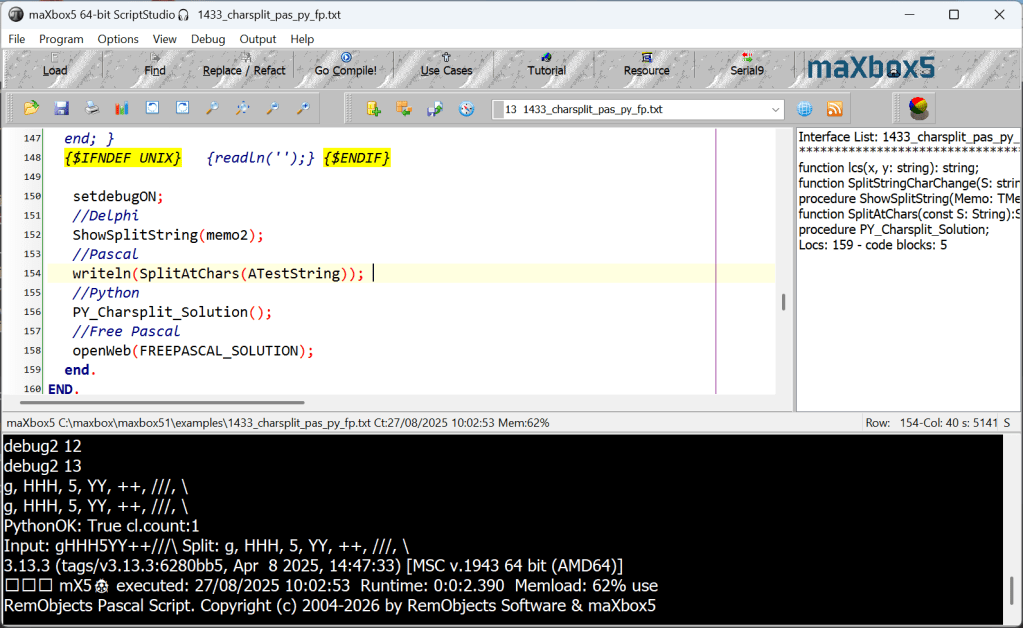Viewport: 1023px width, 628px height.
Task: Click the yellow document with green plus icon
Action: click(374, 109)
